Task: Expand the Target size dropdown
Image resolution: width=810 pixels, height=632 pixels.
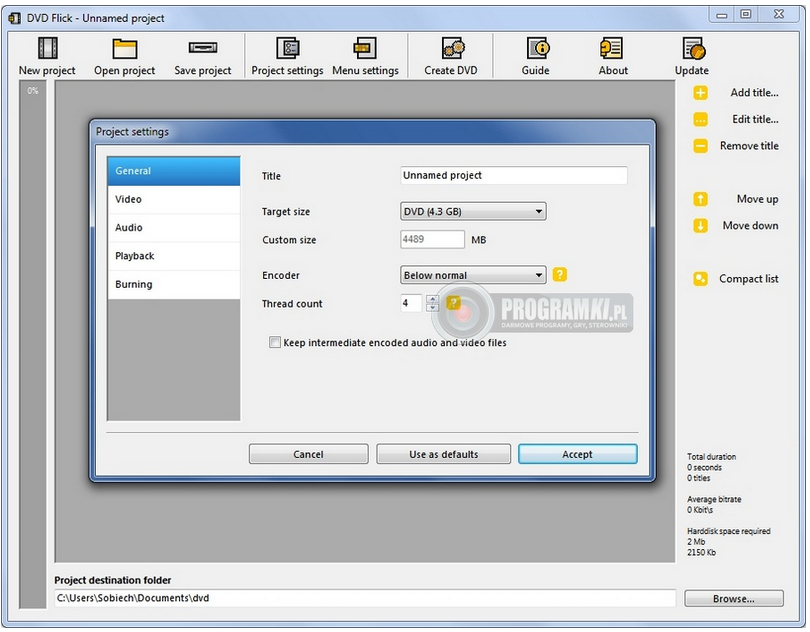Action: 473,211
